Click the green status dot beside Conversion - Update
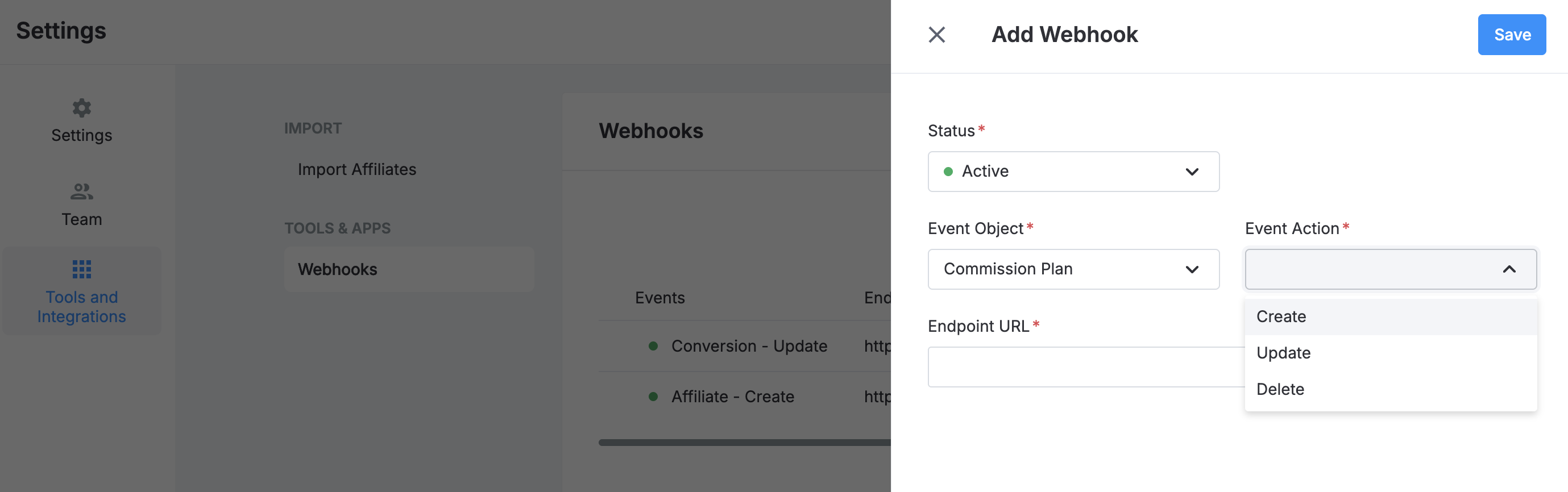1568x492 pixels. pyautogui.click(x=653, y=347)
